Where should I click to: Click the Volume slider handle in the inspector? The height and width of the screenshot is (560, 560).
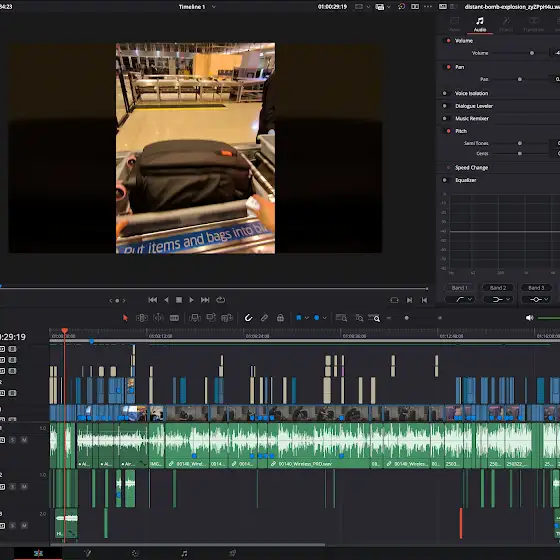(532, 53)
